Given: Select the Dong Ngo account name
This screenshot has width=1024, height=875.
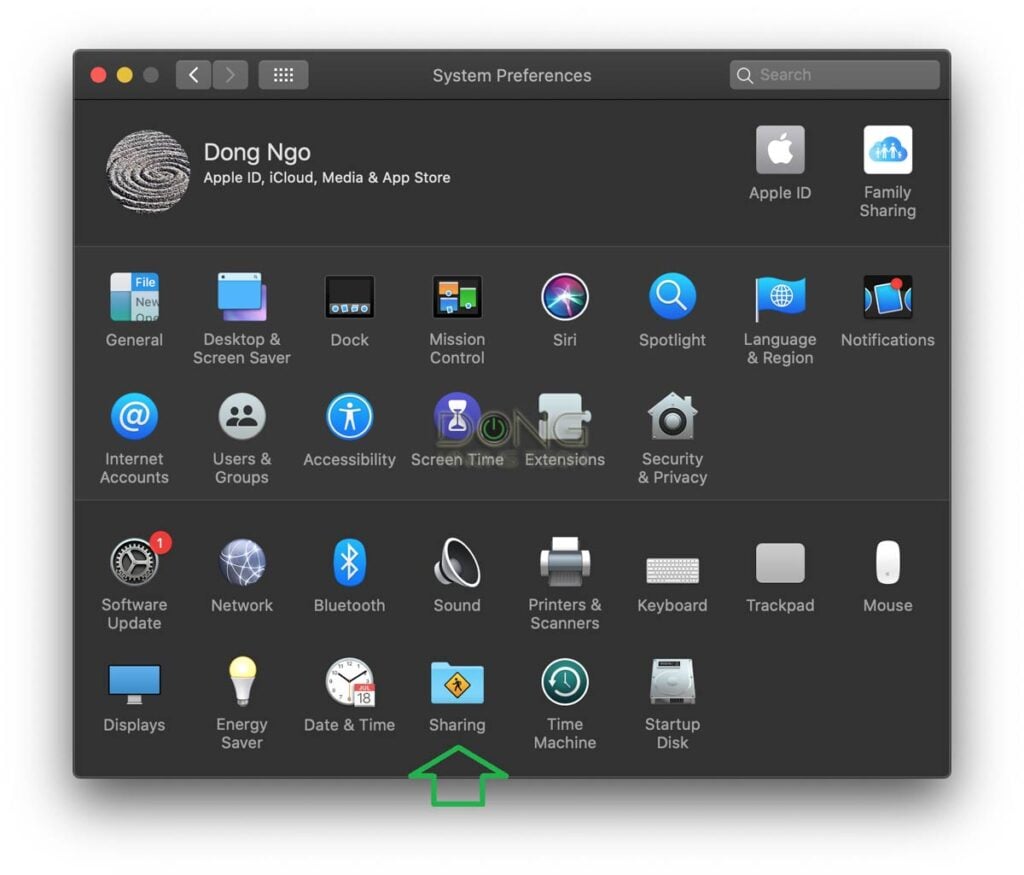Looking at the screenshot, I should click(x=257, y=152).
